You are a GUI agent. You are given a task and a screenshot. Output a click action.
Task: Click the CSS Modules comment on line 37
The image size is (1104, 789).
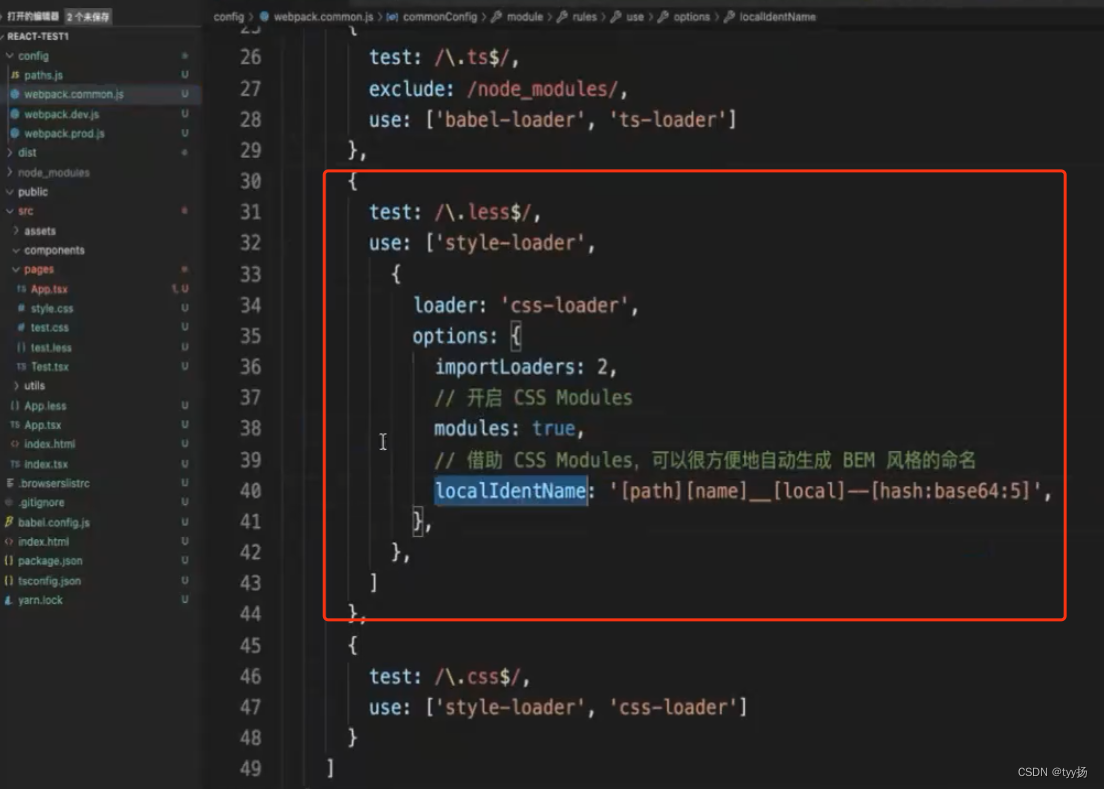[533, 398]
